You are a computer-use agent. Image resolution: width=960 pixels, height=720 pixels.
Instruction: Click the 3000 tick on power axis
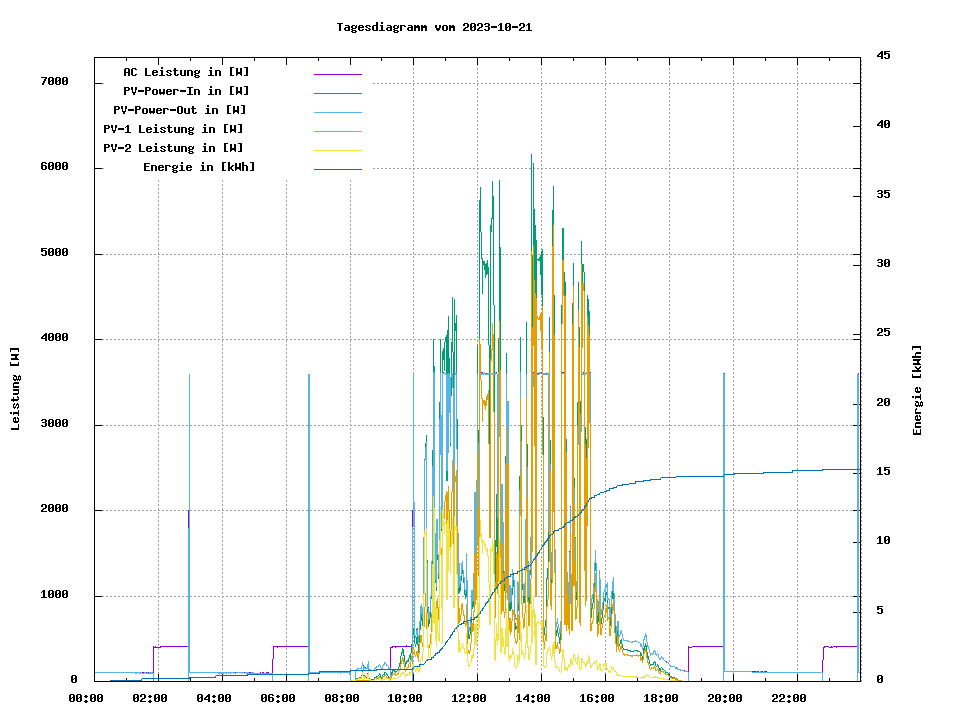coord(53,425)
